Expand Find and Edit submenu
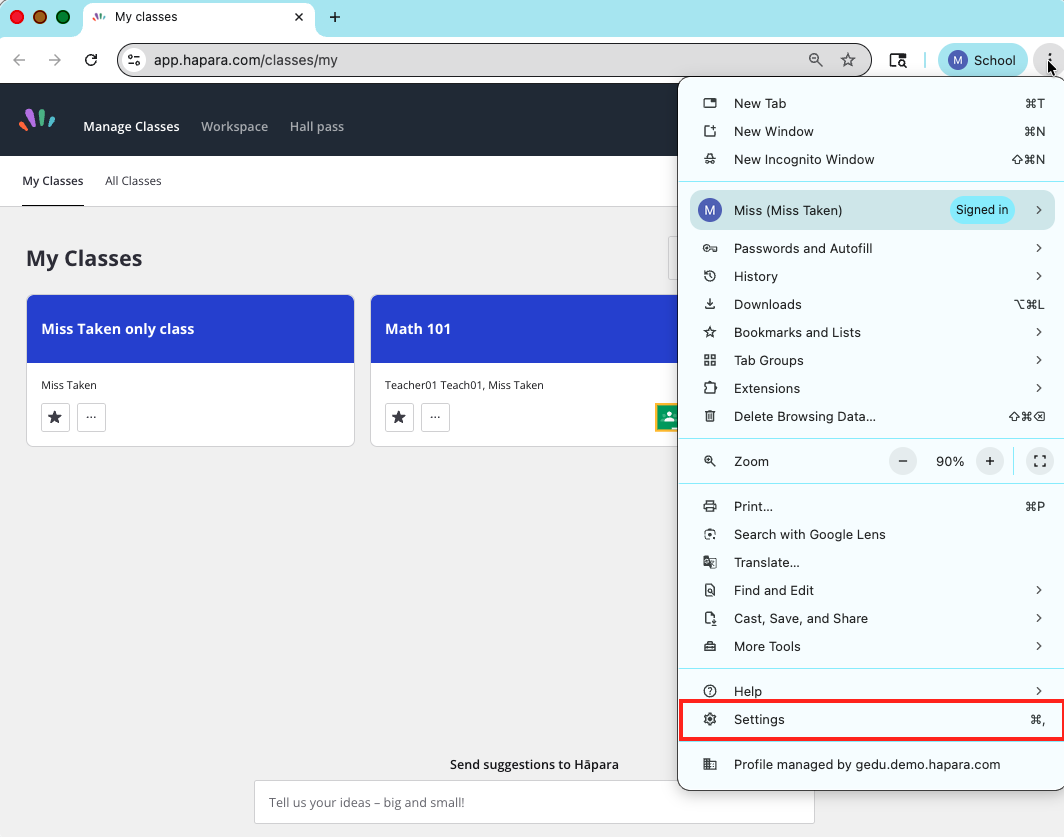1064x837 pixels. coord(871,591)
